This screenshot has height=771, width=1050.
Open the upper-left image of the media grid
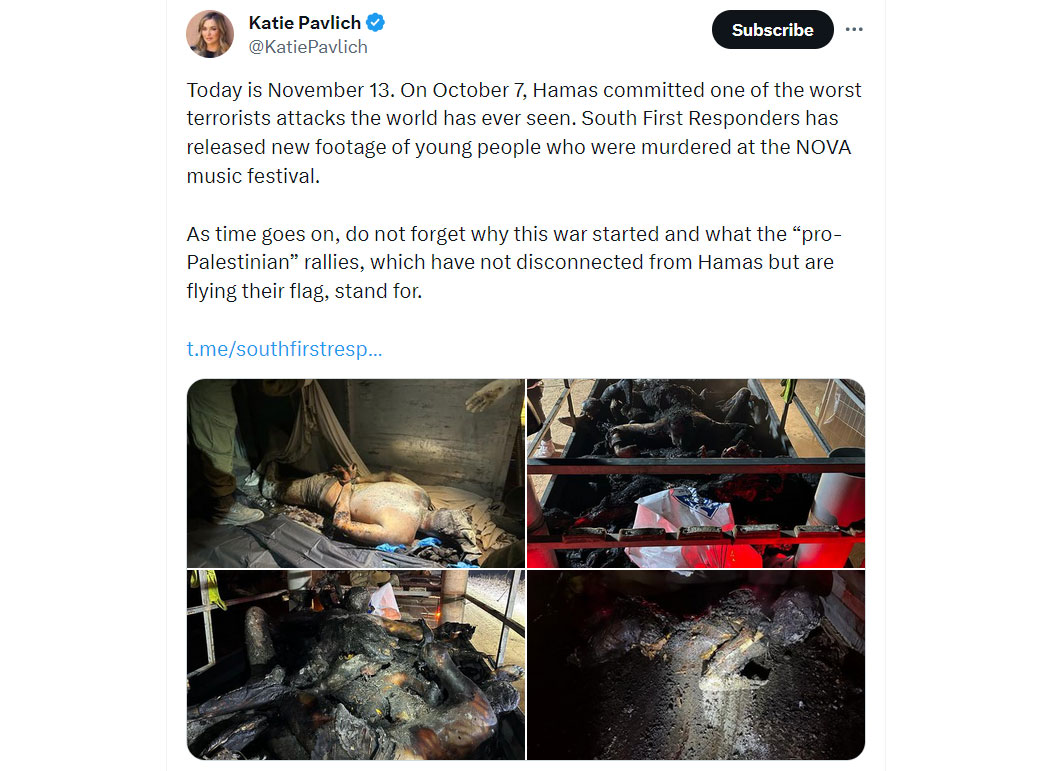(356, 474)
